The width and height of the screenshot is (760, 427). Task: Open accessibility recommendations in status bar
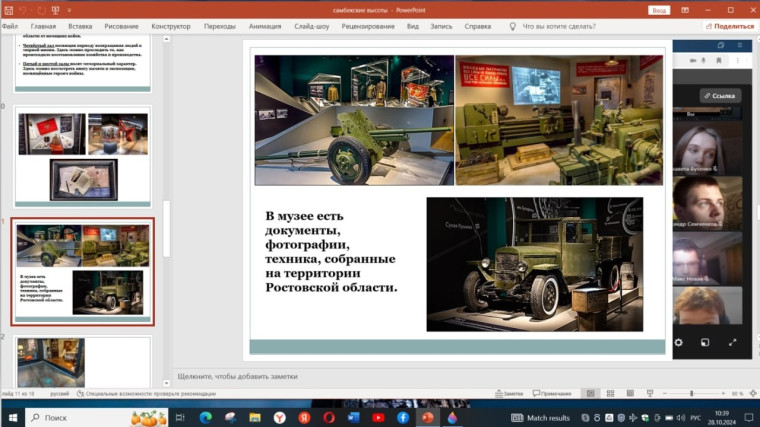[x=146, y=394]
